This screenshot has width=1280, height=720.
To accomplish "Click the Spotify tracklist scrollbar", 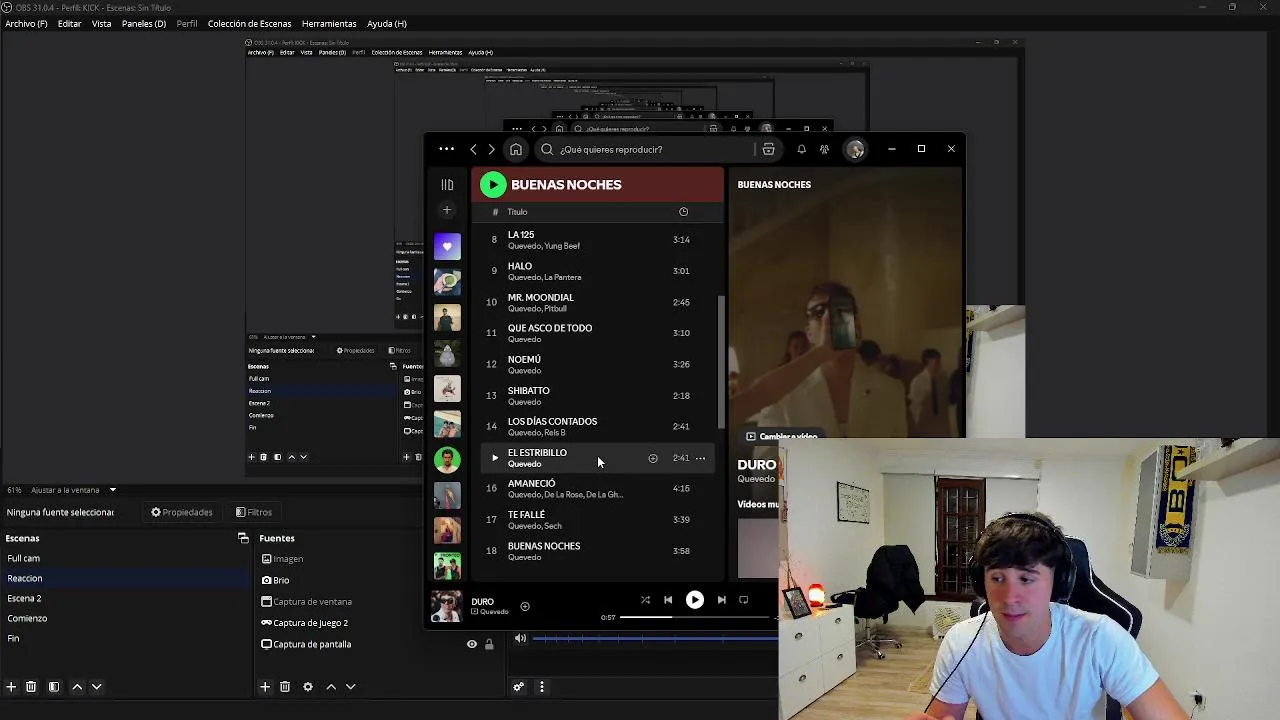I will pyautogui.click(x=720, y=364).
